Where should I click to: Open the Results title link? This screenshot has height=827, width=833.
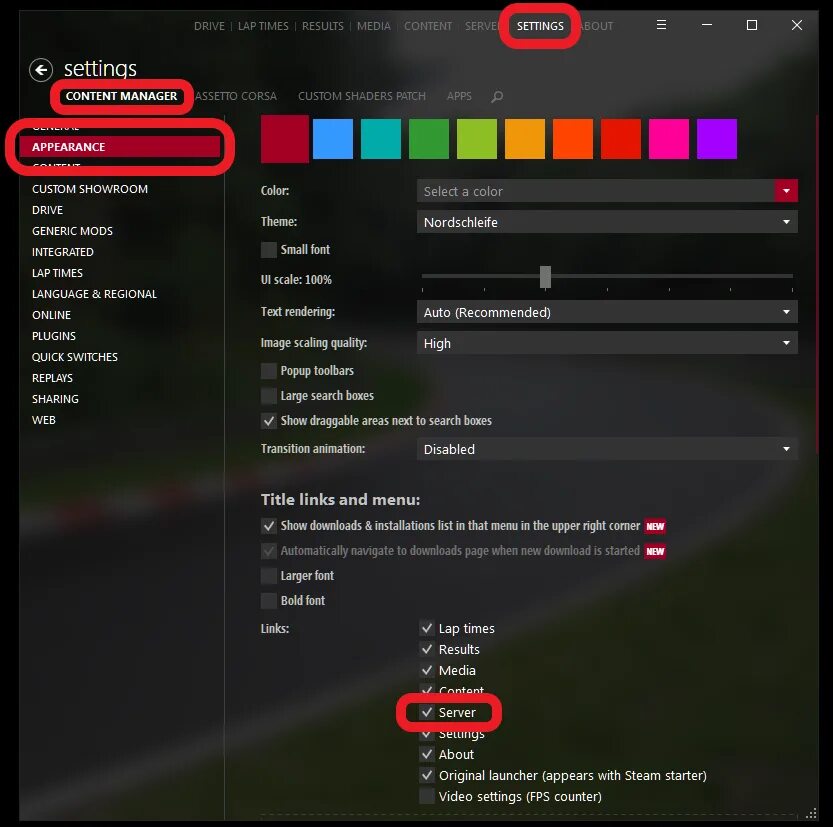322,26
